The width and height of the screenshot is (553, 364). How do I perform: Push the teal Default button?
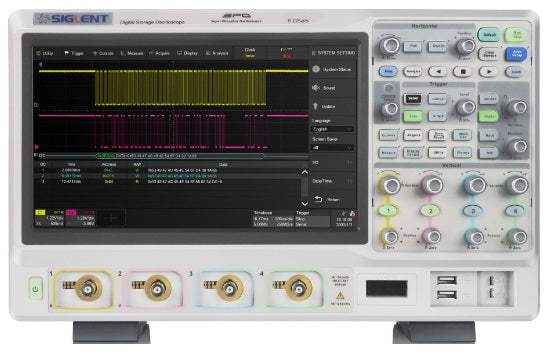489,35
